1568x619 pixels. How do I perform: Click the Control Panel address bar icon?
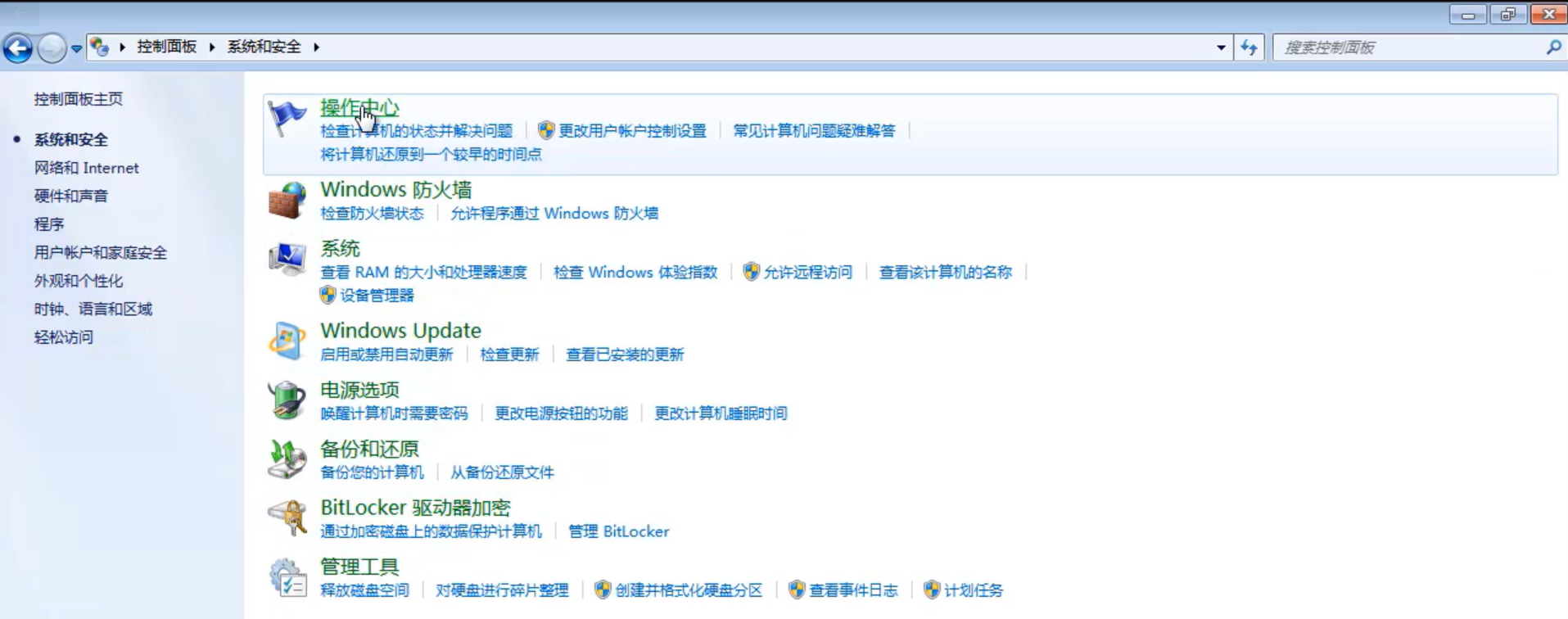[100, 47]
